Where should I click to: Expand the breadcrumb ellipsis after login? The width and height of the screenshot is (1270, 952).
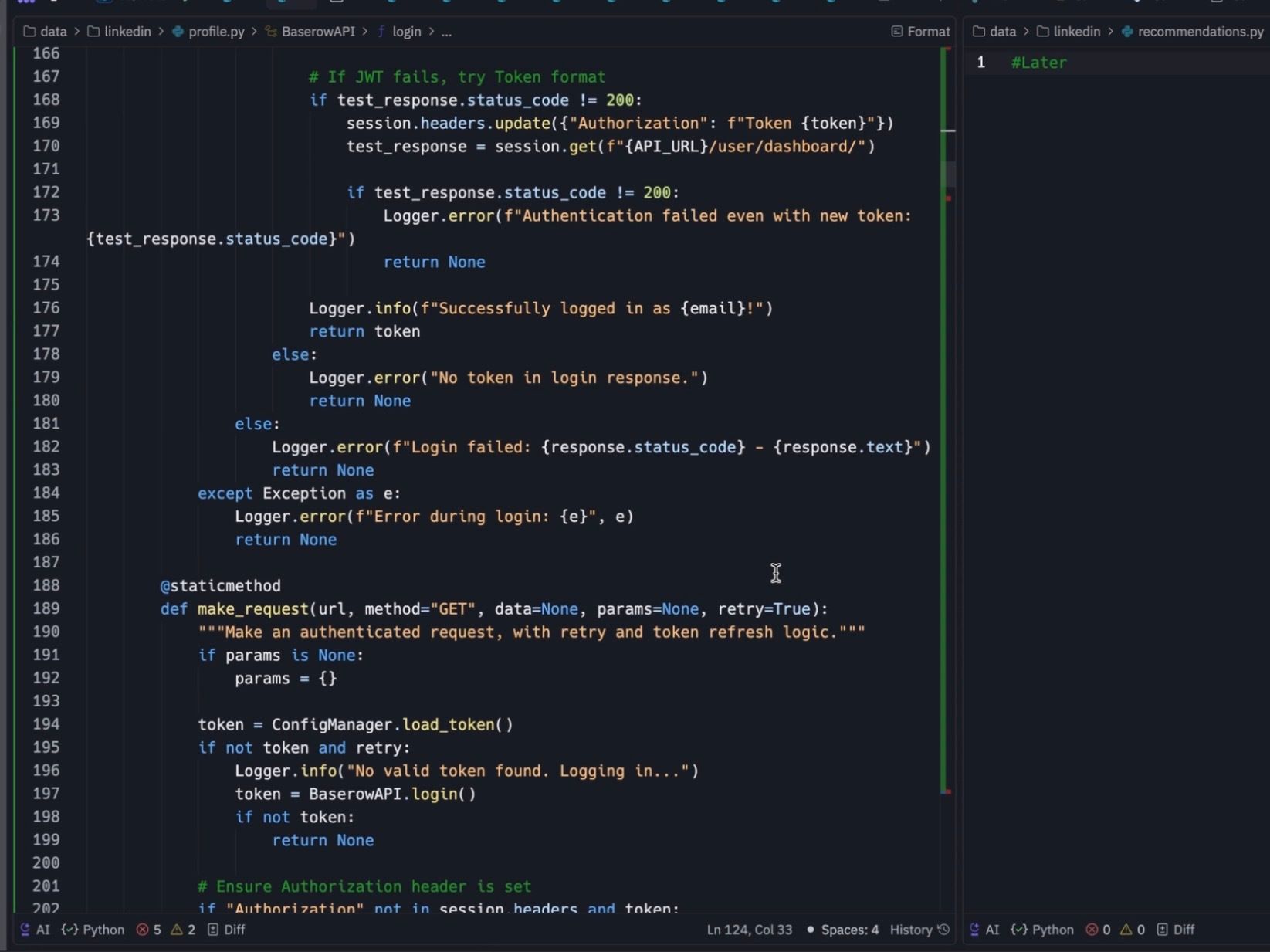[x=446, y=32]
